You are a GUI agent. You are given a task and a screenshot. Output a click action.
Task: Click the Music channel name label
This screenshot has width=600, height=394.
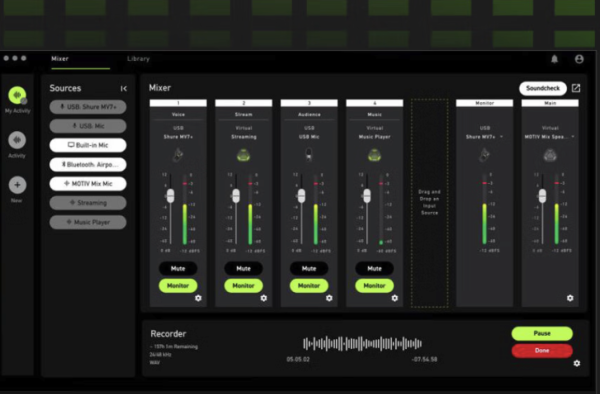(x=375, y=114)
